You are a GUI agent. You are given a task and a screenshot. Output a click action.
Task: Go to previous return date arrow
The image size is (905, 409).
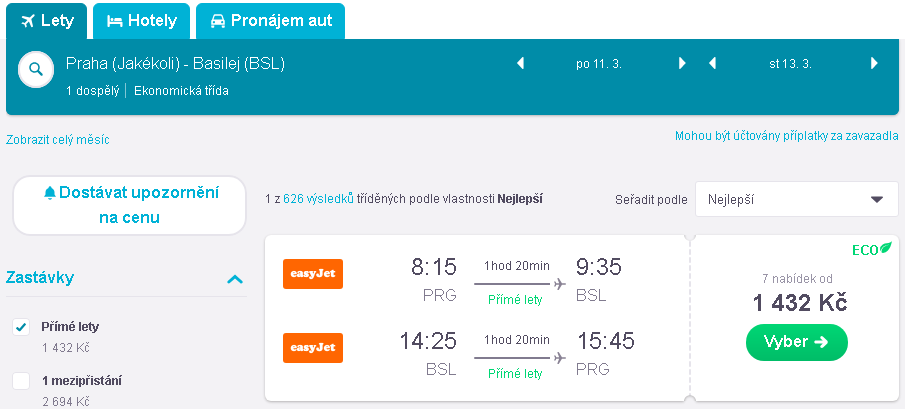pos(712,63)
